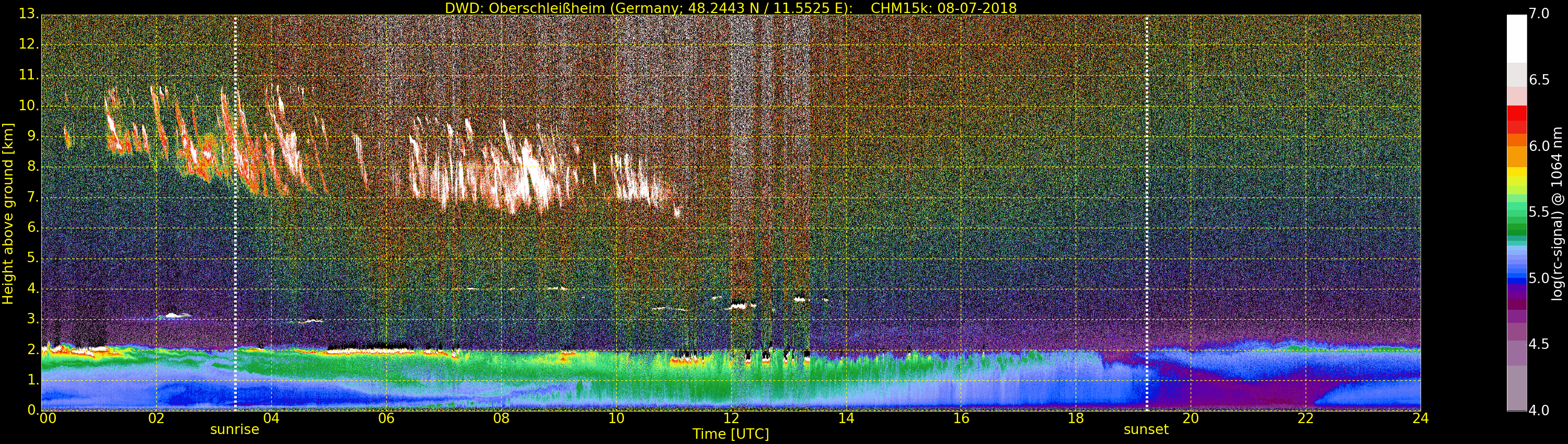Click the '4.' height tick label
The height and width of the screenshot is (444, 1568).
[x=33, y=288]
